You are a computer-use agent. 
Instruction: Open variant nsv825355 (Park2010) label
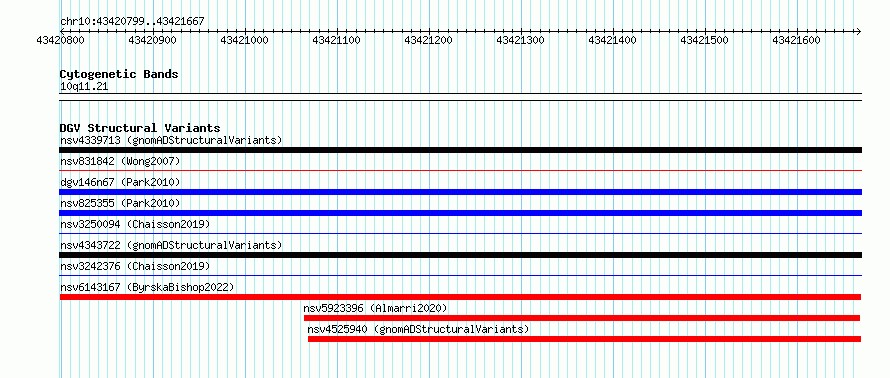pos(120,203)
